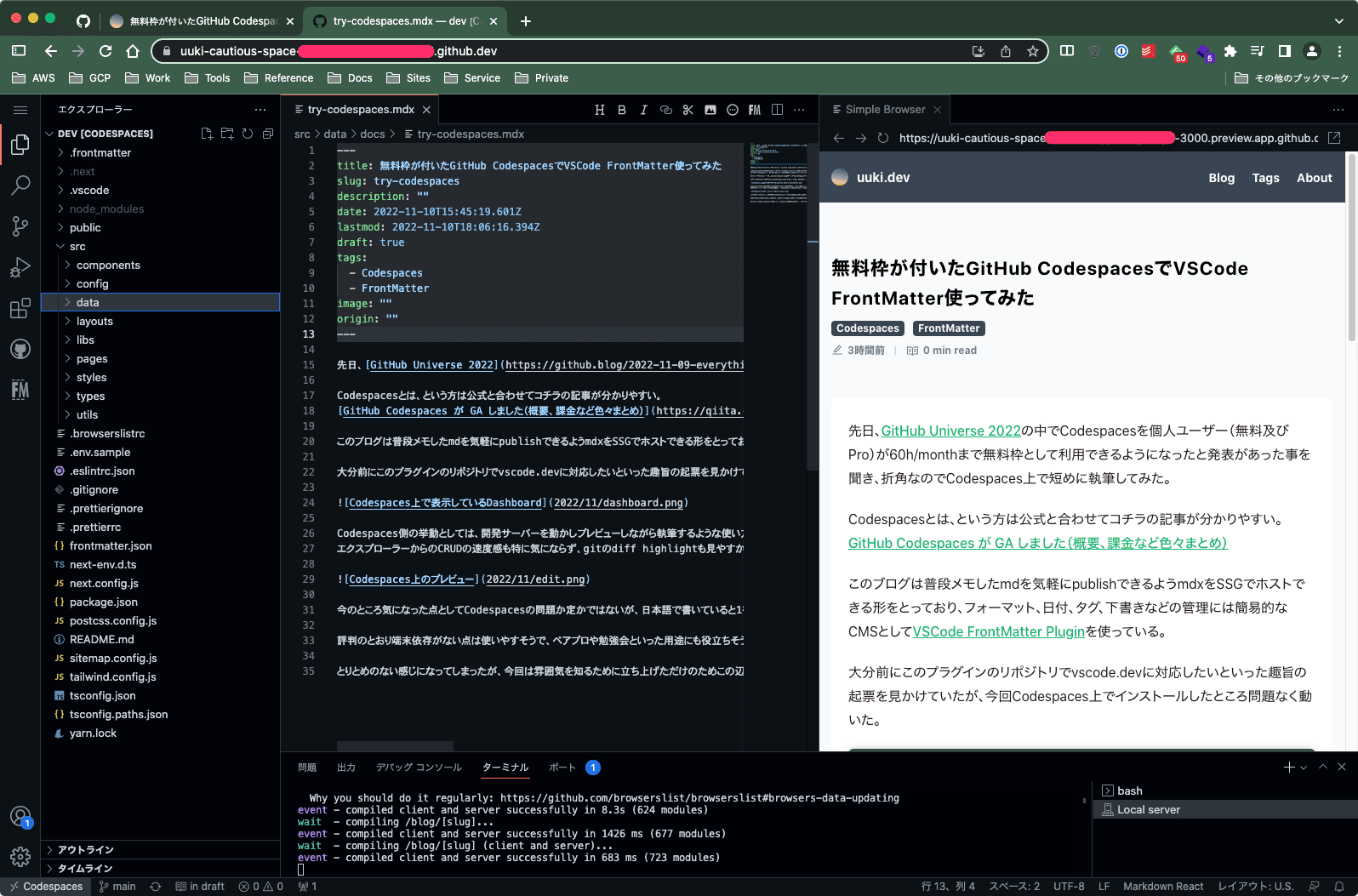Open the Blog link in preview
Viewport: 1358px width, 896px height.
(1221, 178)
